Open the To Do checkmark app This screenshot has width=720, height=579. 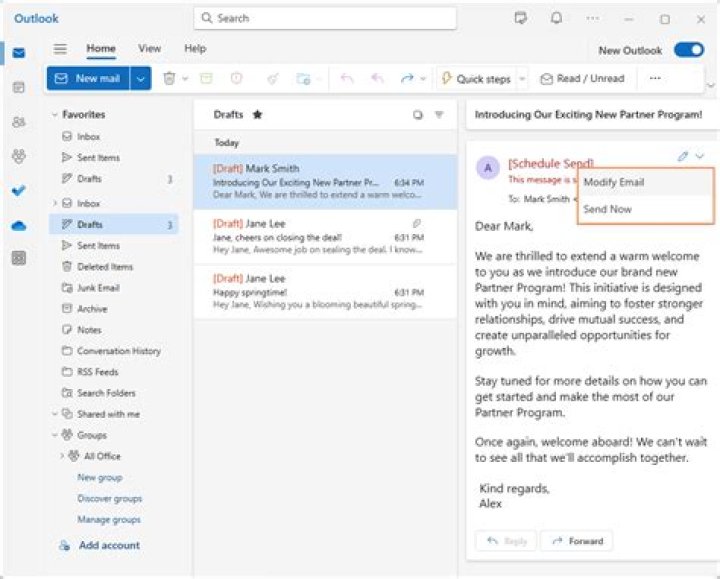[19, 190]
